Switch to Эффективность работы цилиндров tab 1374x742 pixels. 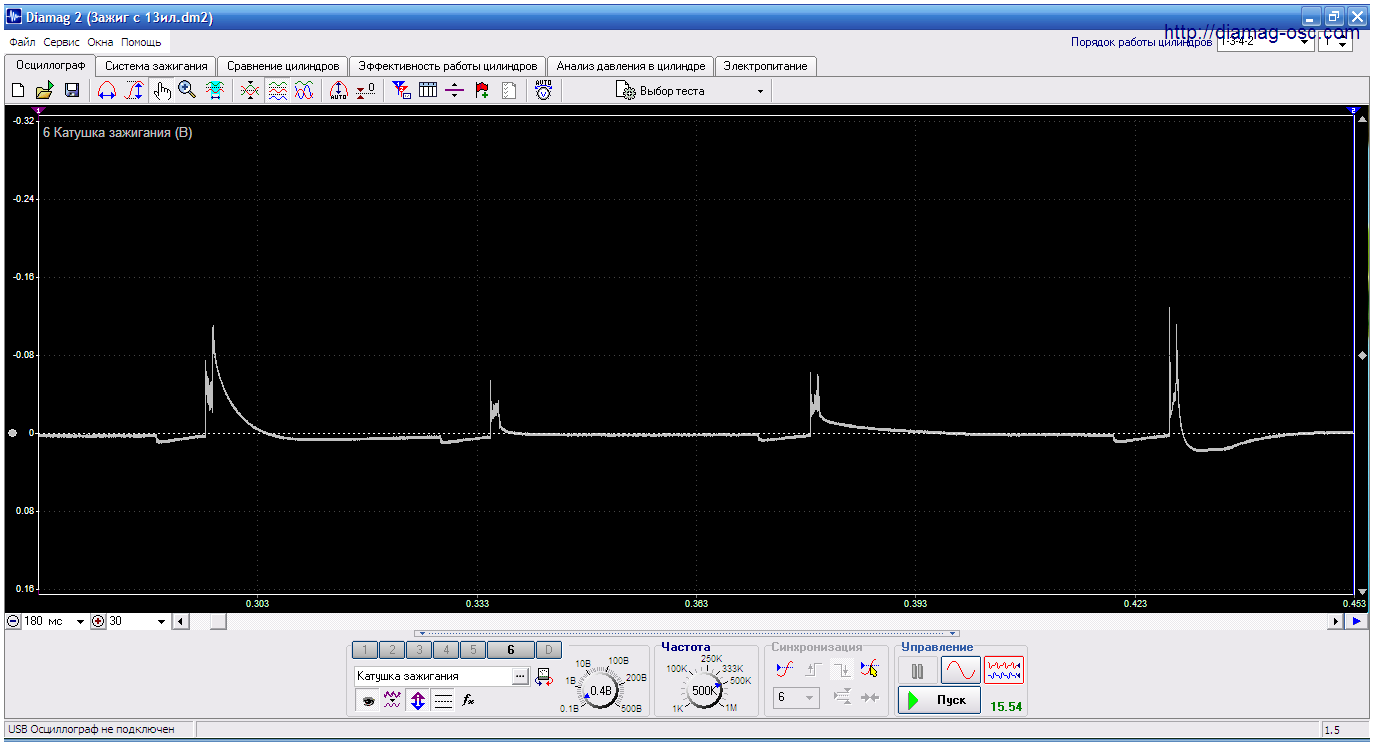point(448,66)
